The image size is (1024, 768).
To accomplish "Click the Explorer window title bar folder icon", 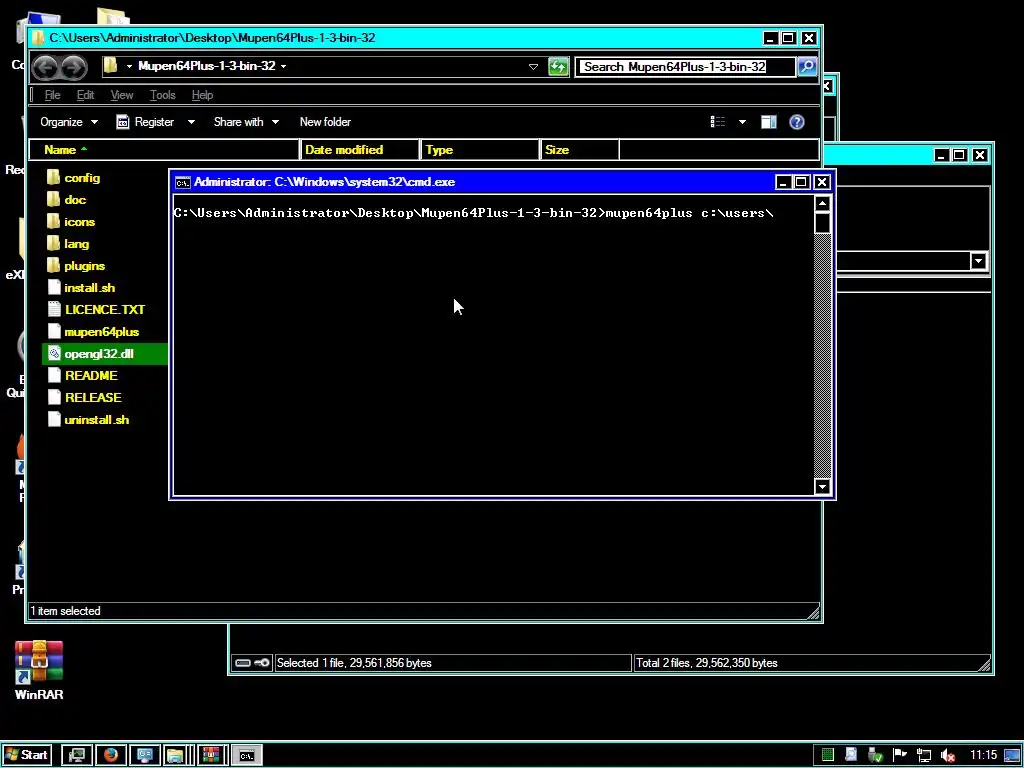I will pyautogui.click(x=39, y=38).
